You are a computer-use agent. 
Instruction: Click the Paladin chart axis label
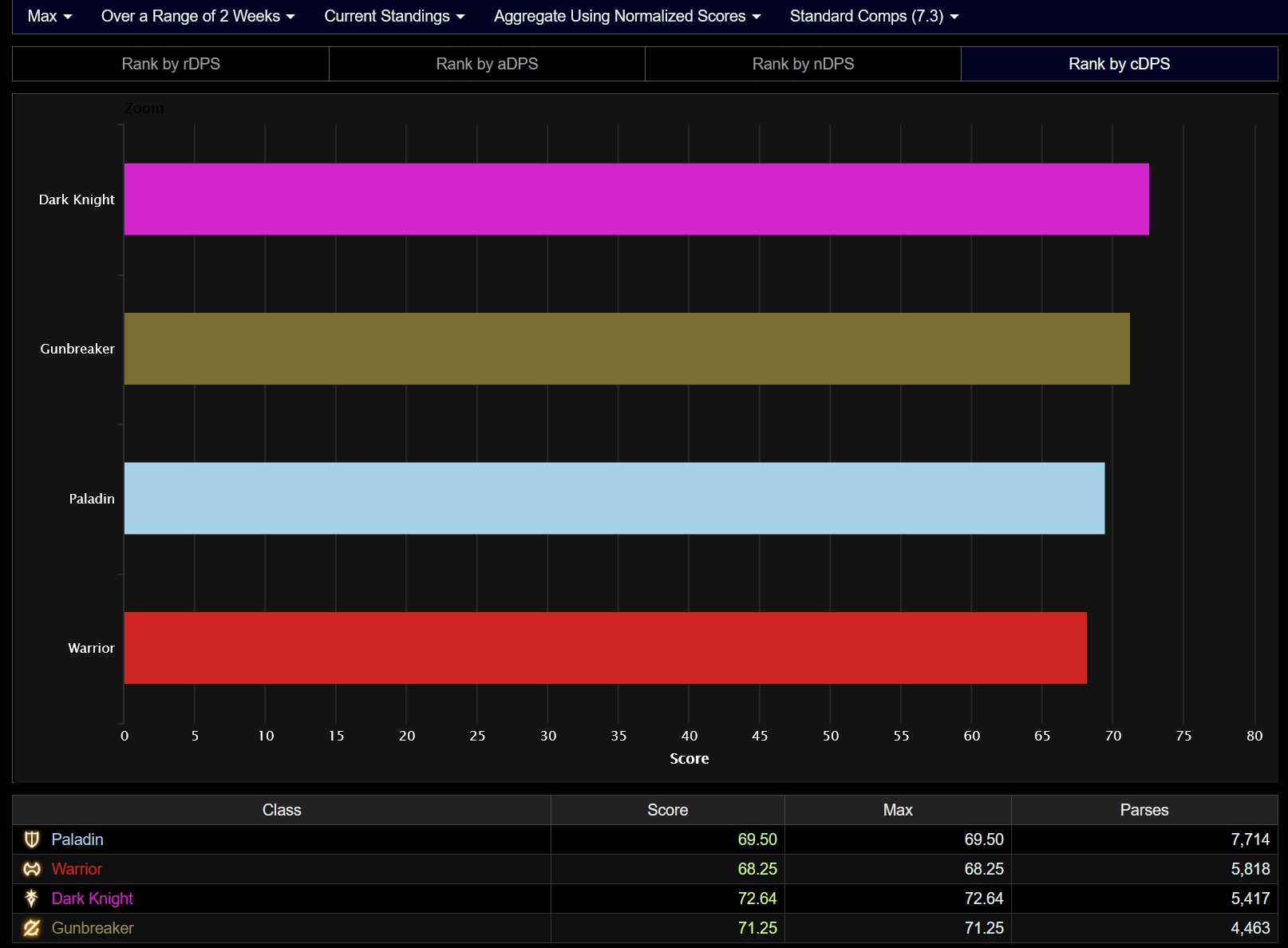click(92, 499)
